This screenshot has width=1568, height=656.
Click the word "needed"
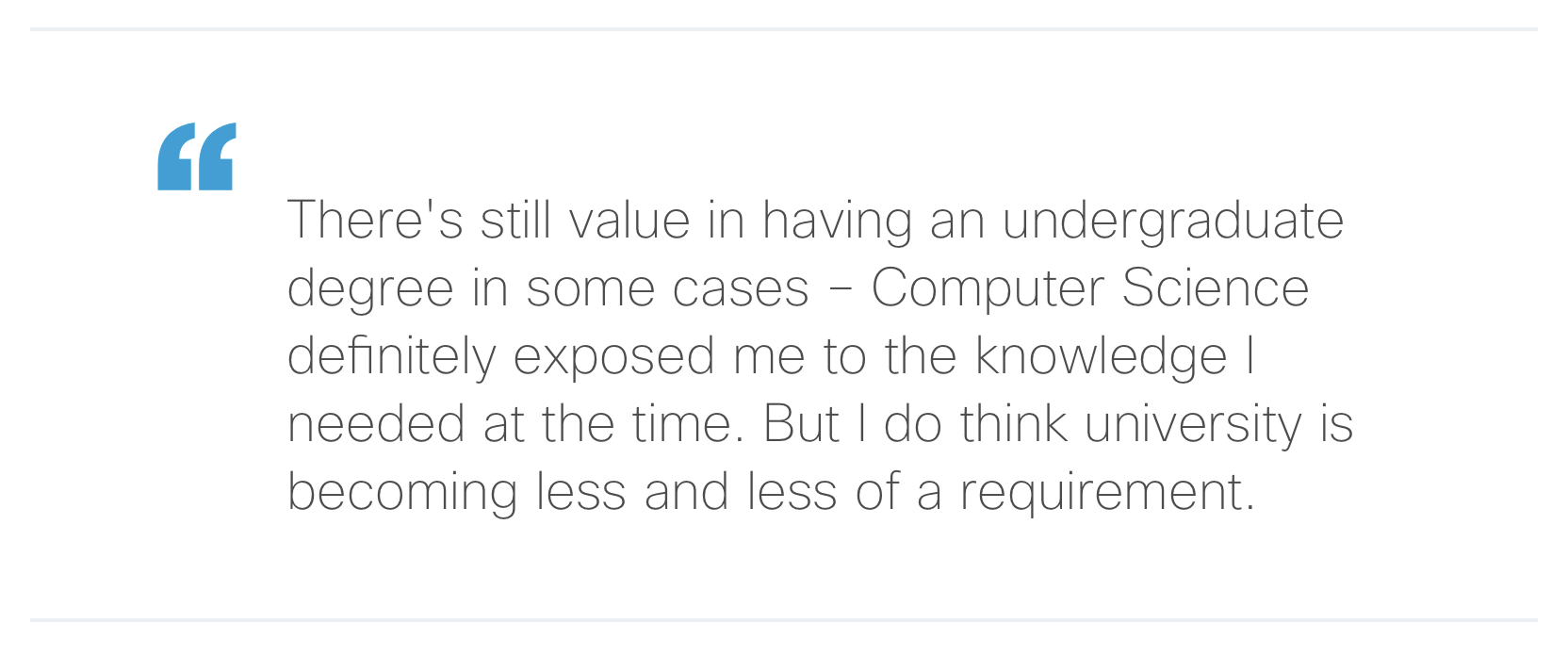tap(376, 424)
